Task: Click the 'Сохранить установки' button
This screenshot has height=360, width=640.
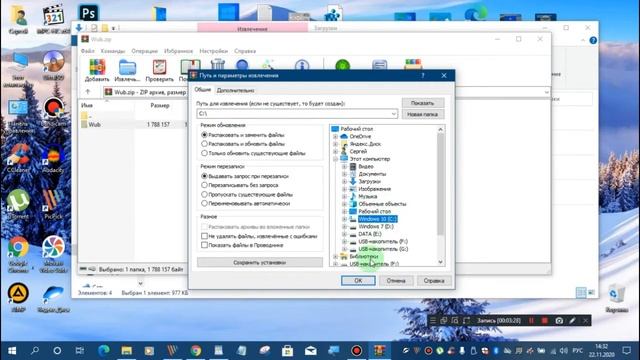Action: (x=260, y=262)
